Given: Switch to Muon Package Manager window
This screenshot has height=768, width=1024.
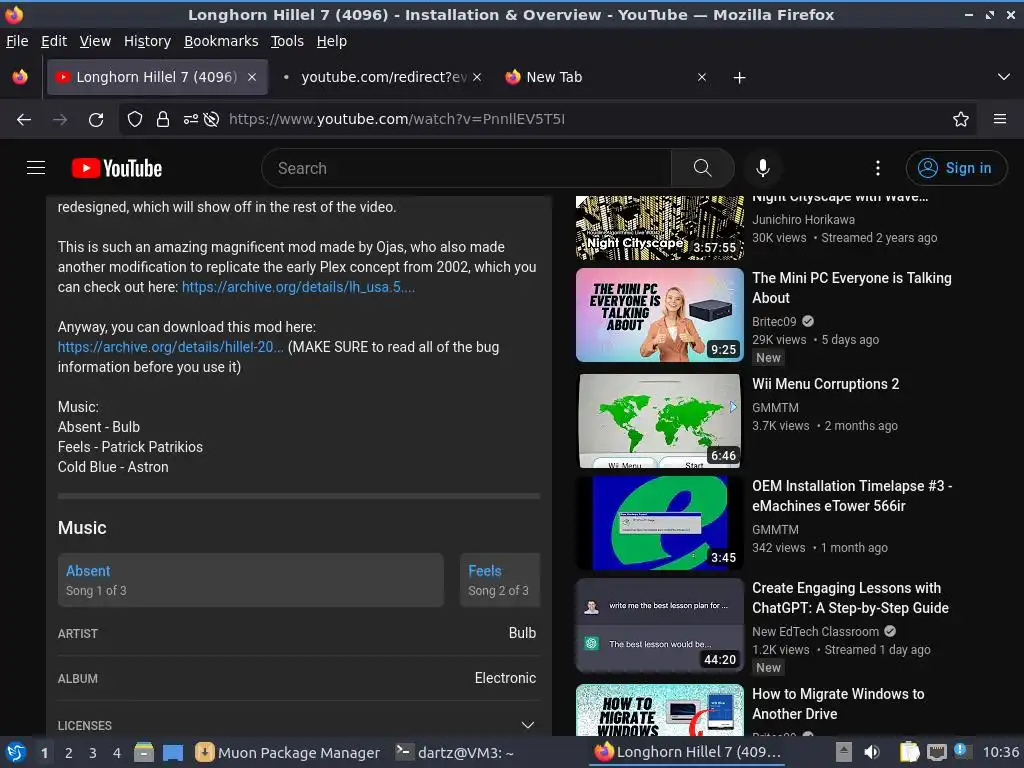Looking at the screenshot, I should click(288, 753).
